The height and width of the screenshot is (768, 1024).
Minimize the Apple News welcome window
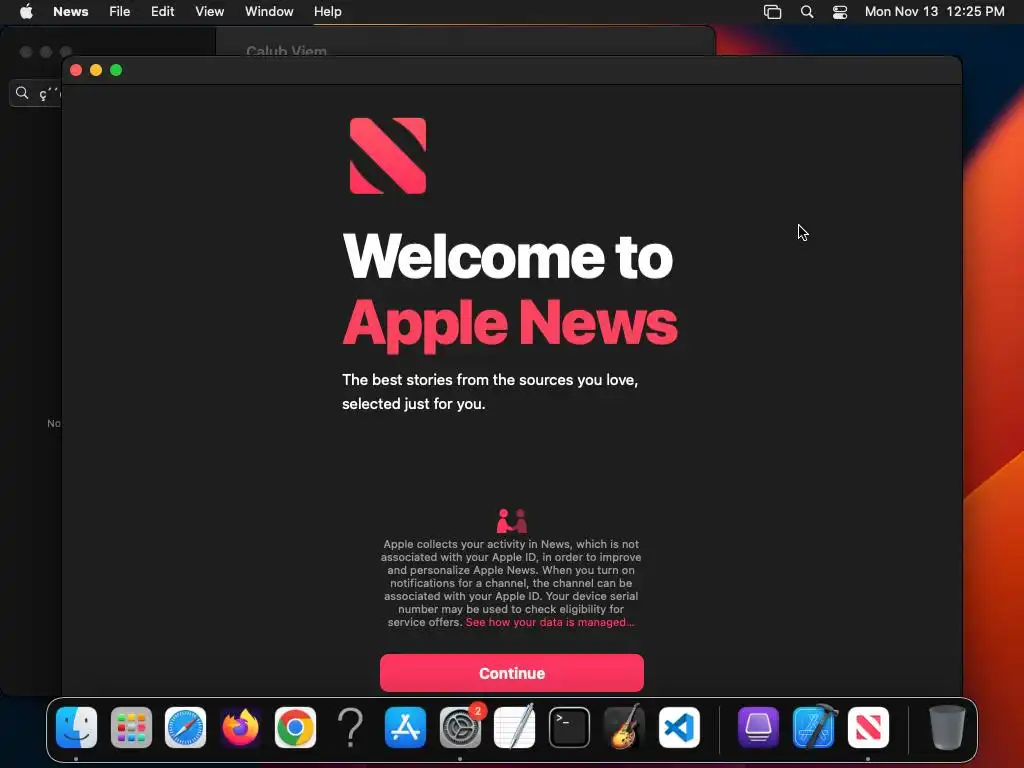96,70
